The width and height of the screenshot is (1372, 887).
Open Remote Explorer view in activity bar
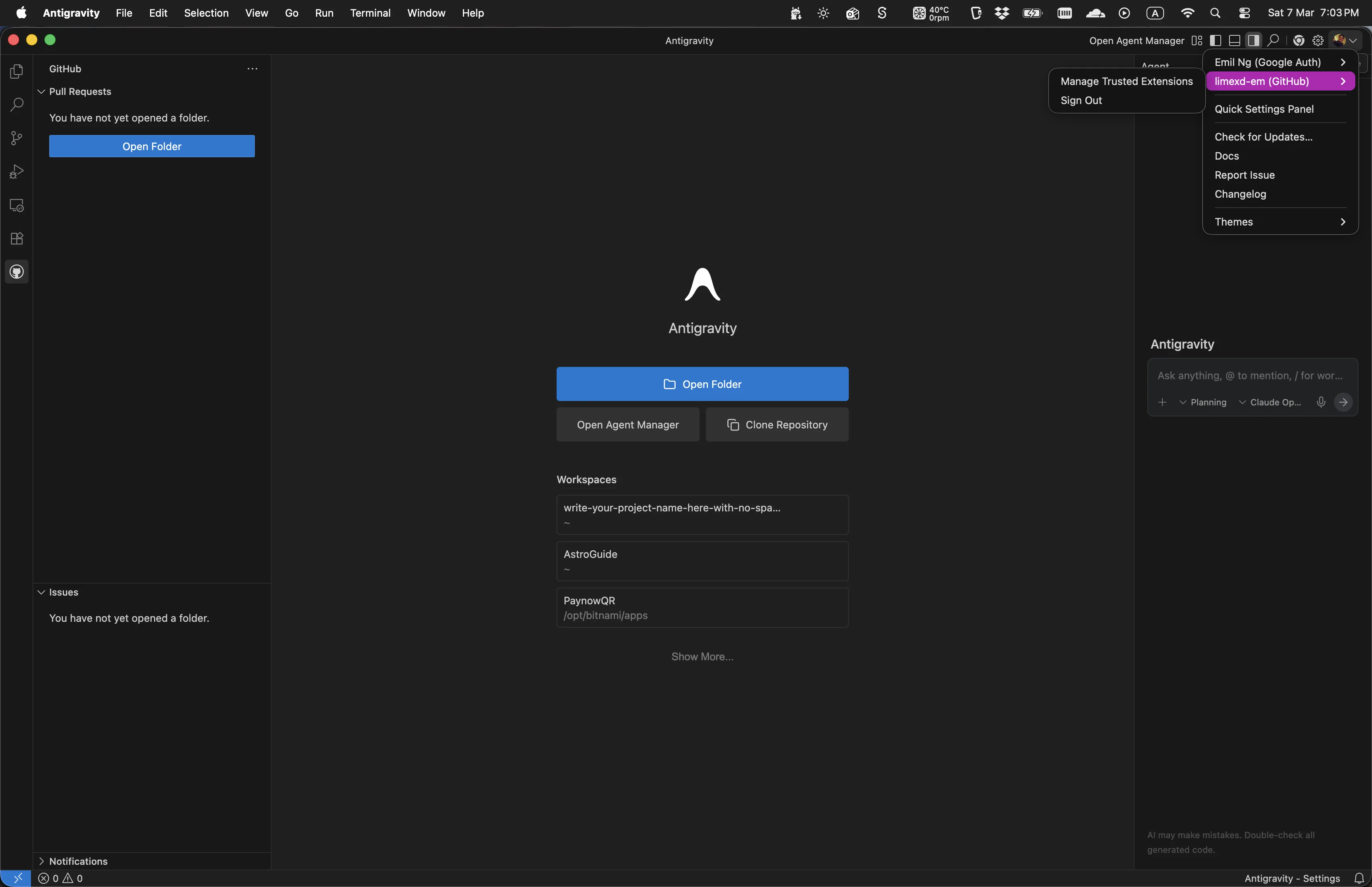(x=17, y=205)
